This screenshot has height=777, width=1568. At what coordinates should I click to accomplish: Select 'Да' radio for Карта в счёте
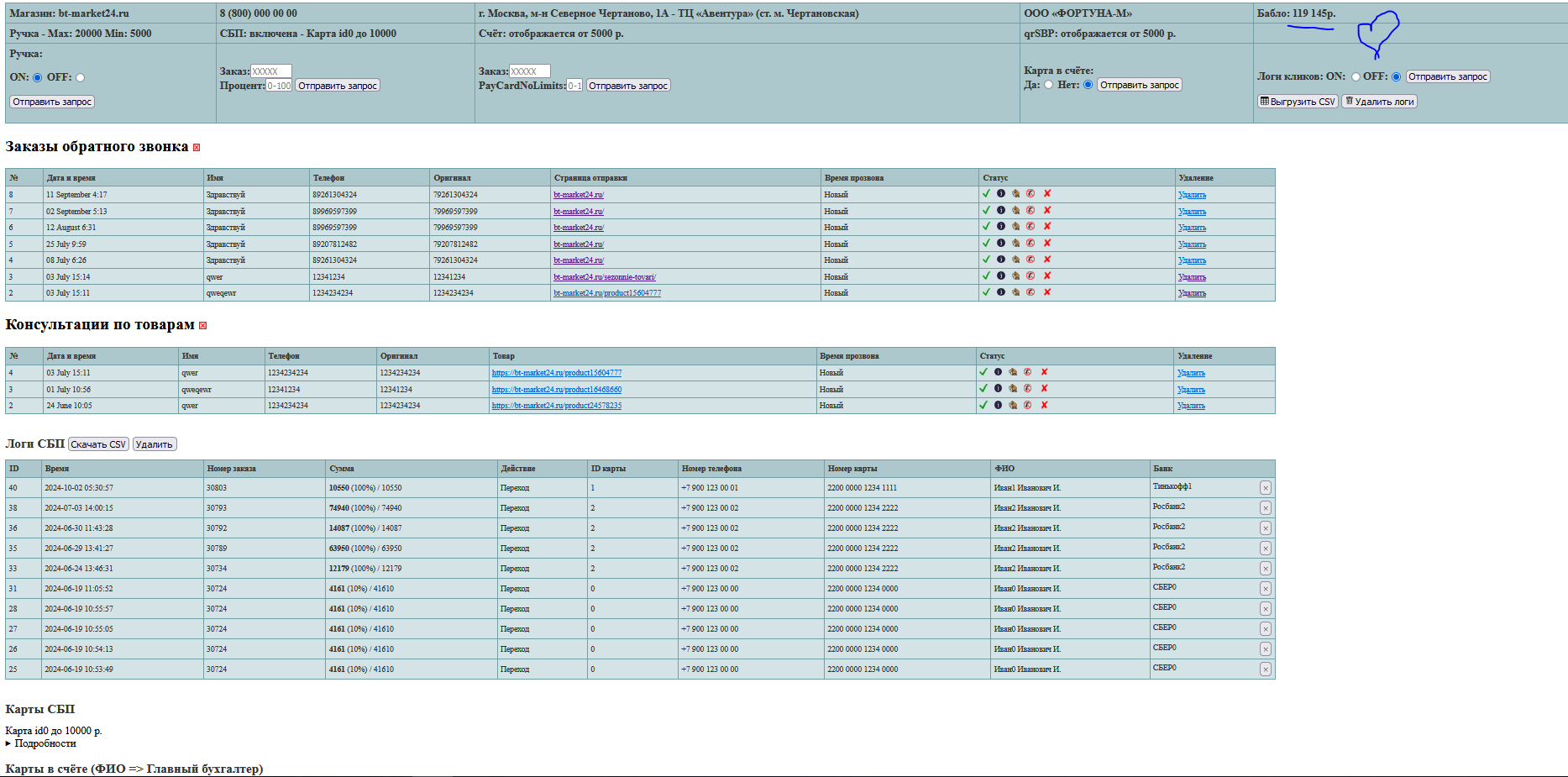(1049, 85)
